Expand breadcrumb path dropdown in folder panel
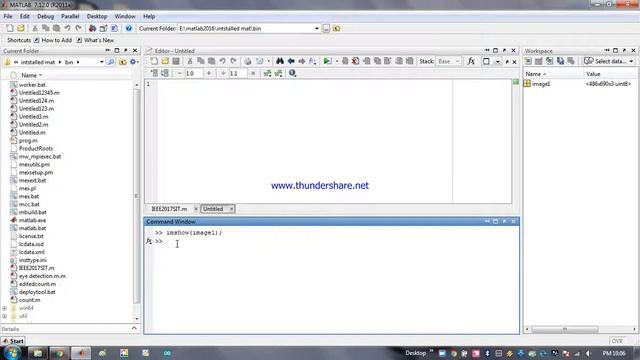The image size is (640, 360). point(102,62)
